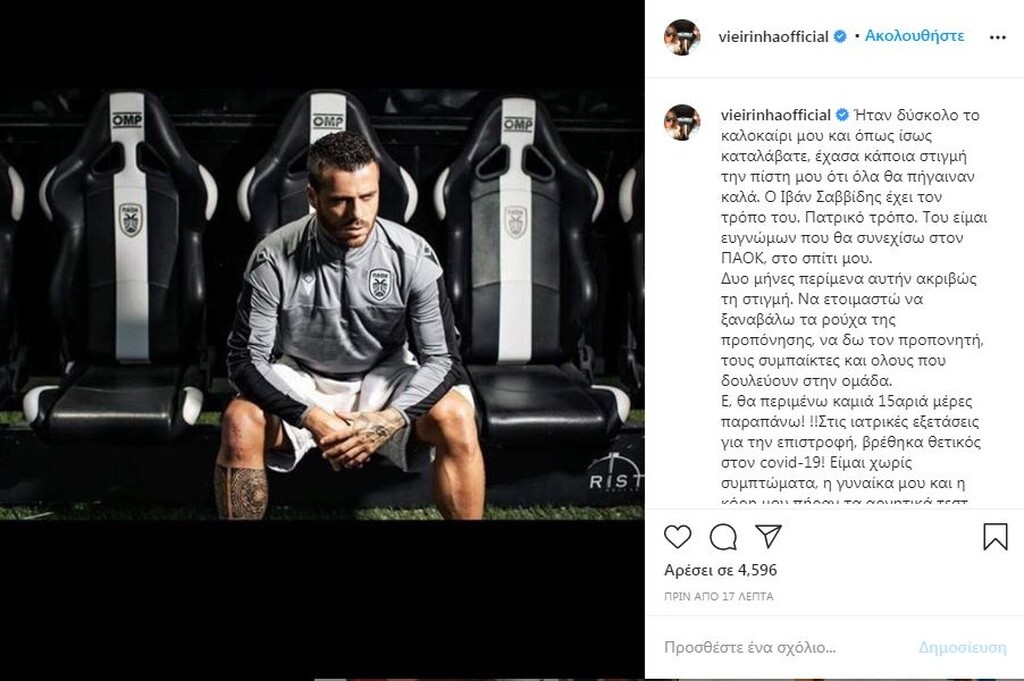Click verified badge next to header username

pos(841,37)
